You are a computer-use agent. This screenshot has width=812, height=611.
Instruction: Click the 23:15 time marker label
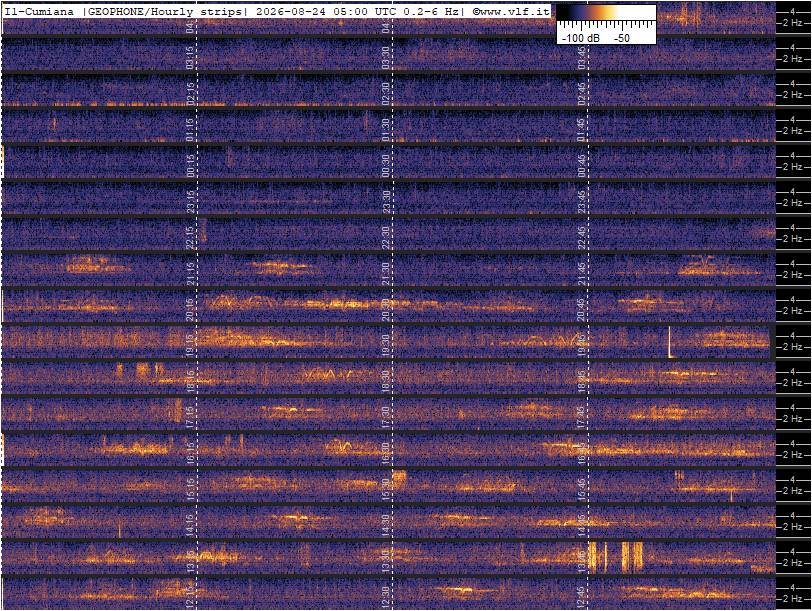pos(190,201)
